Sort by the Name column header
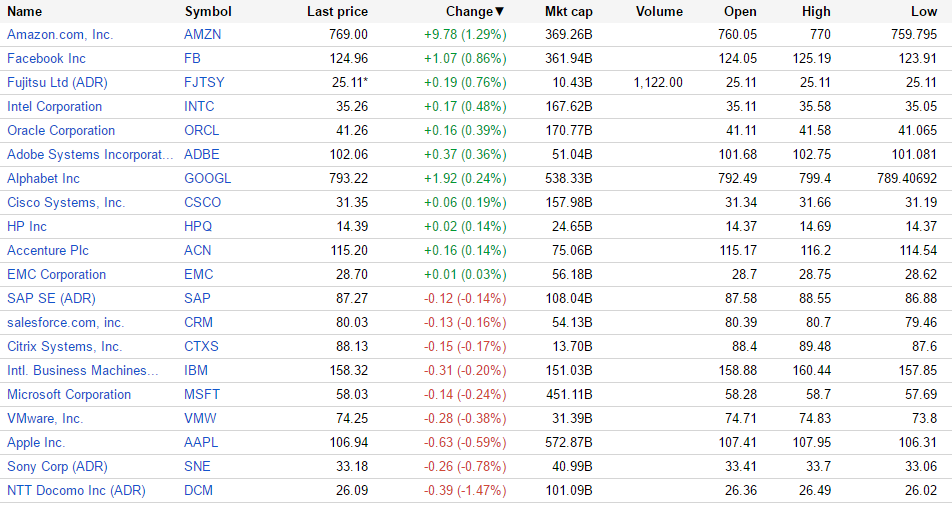Screen dimensions: 952x506 pyautogui.click(x=25, y=12)
